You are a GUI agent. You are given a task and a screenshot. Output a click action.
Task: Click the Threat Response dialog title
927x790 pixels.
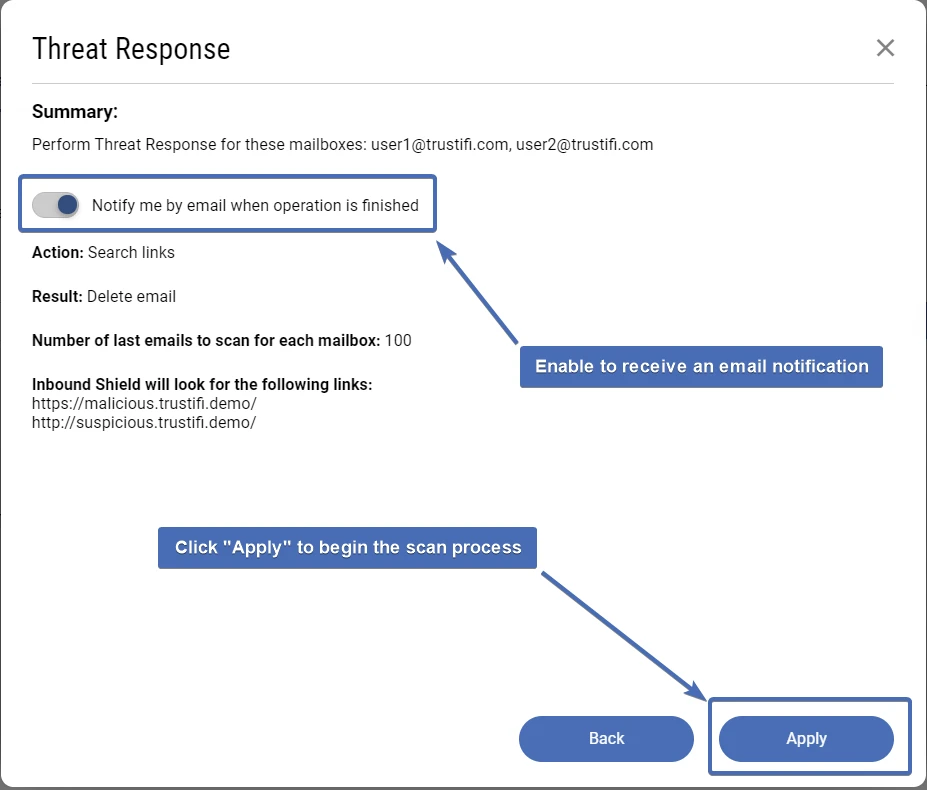131,49
